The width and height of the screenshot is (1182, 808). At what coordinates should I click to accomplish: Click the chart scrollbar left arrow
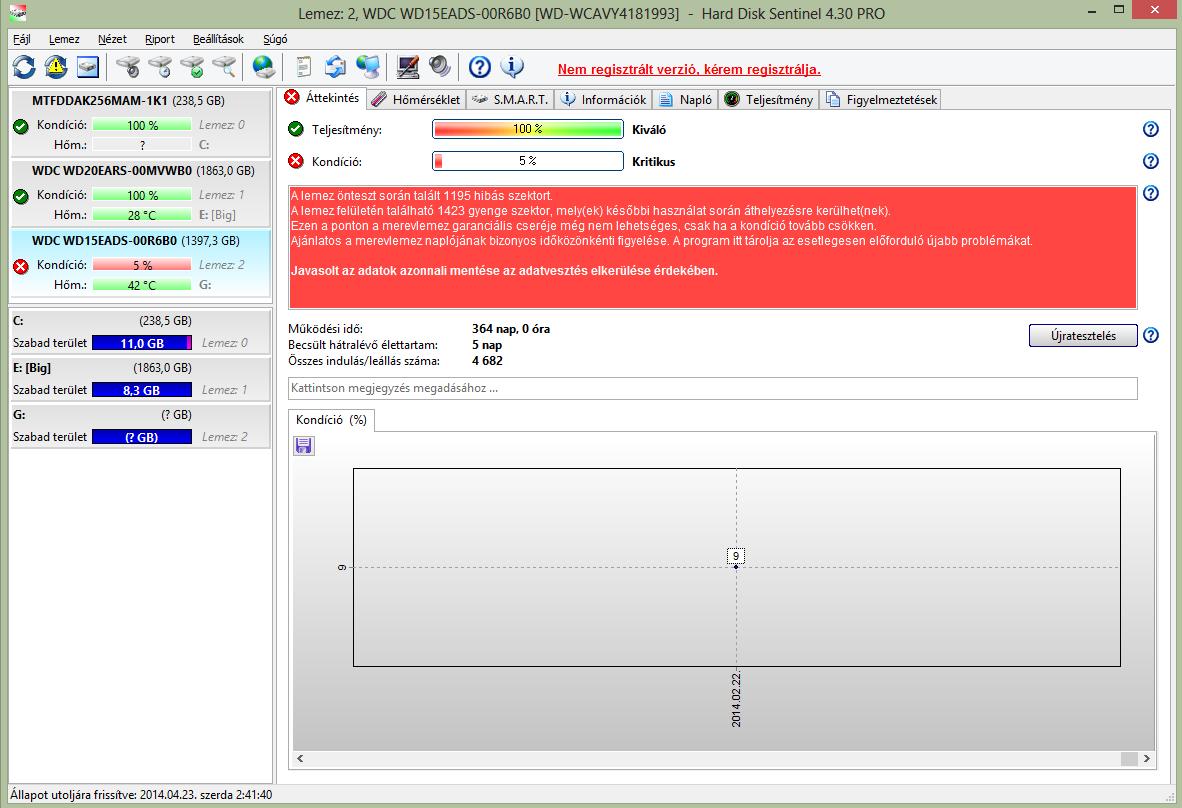(x=300, y=758)
